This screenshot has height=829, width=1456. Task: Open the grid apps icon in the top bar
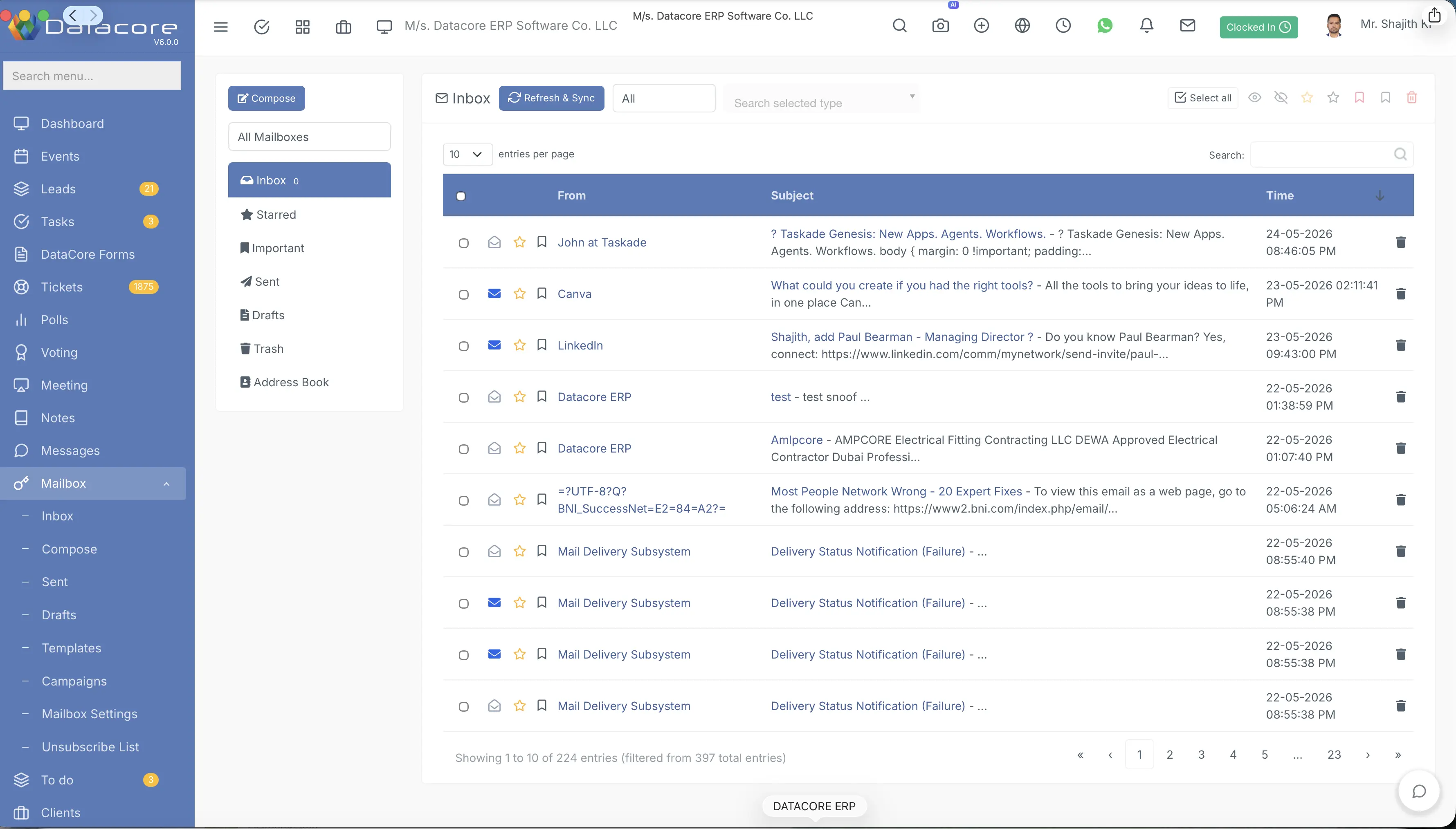click(x=303, y=27)
